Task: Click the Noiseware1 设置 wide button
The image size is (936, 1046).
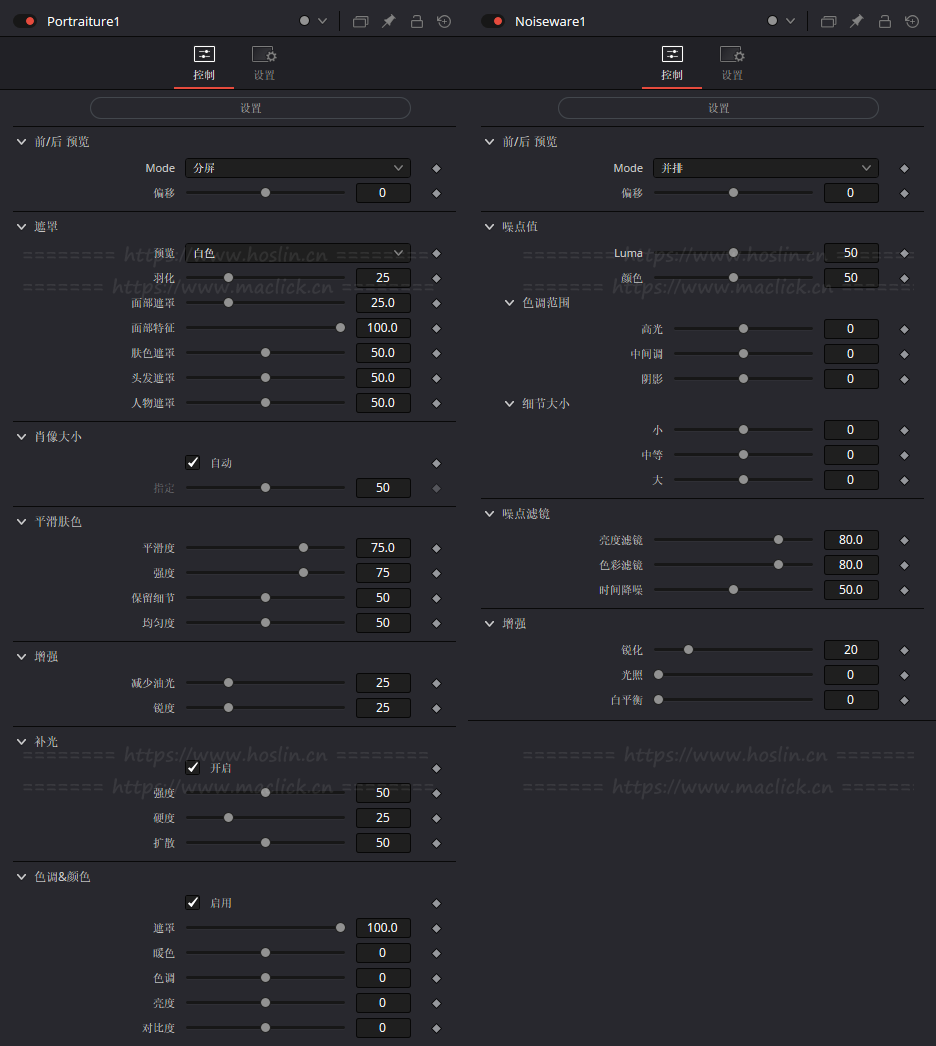Action: [718, 108]
